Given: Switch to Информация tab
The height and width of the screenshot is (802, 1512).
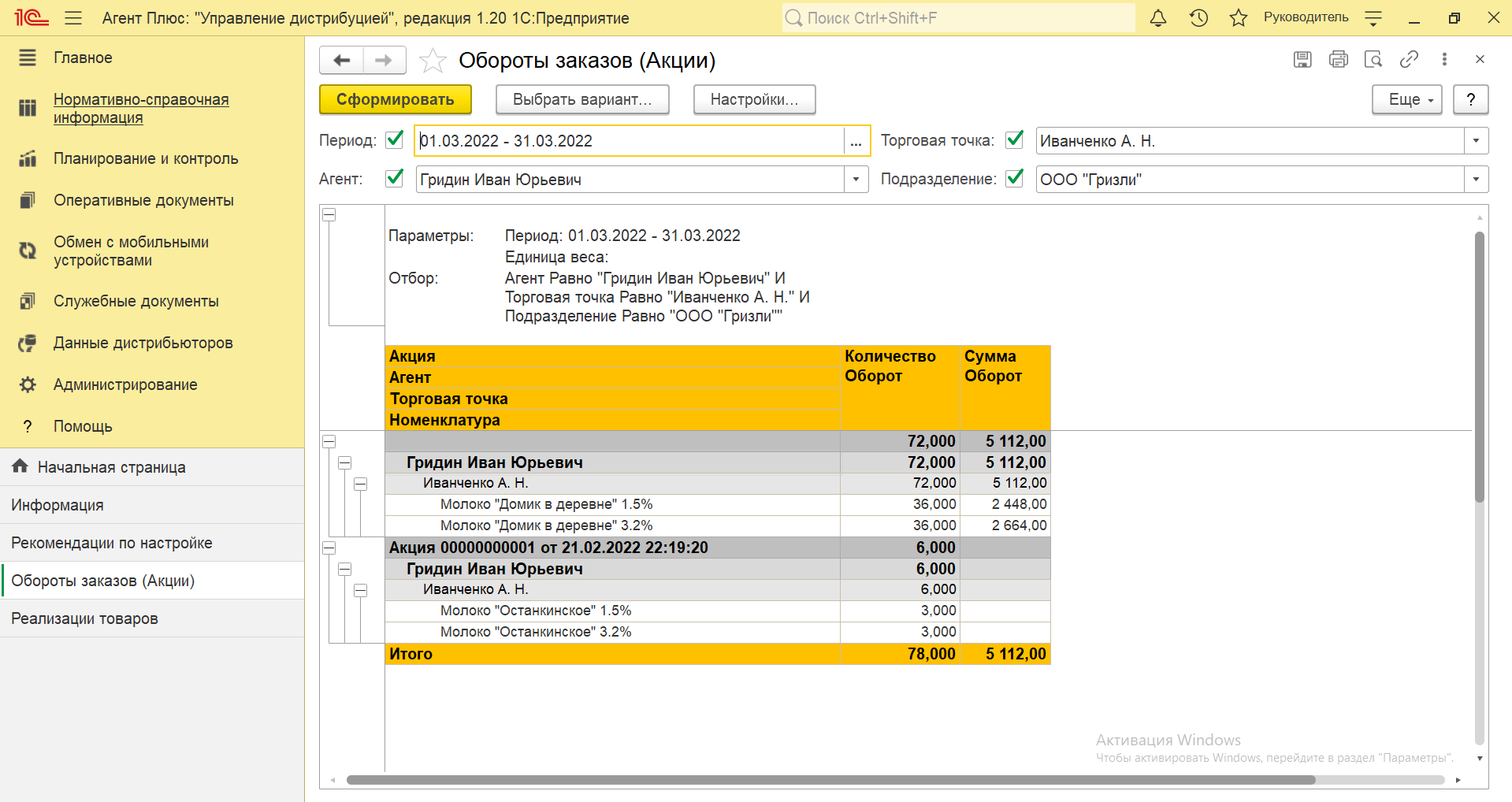Looking at the screenshot, I should click(x=152, y=505).
